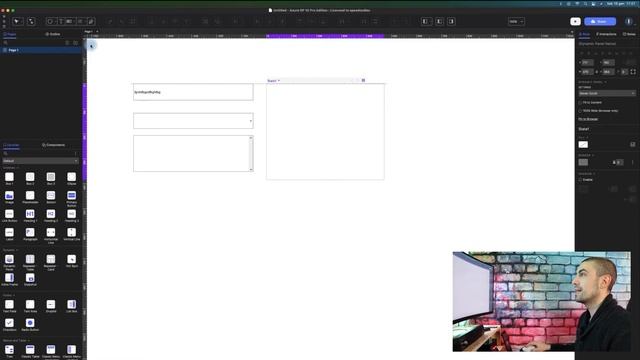Pick the Image widget

(9, 196)
